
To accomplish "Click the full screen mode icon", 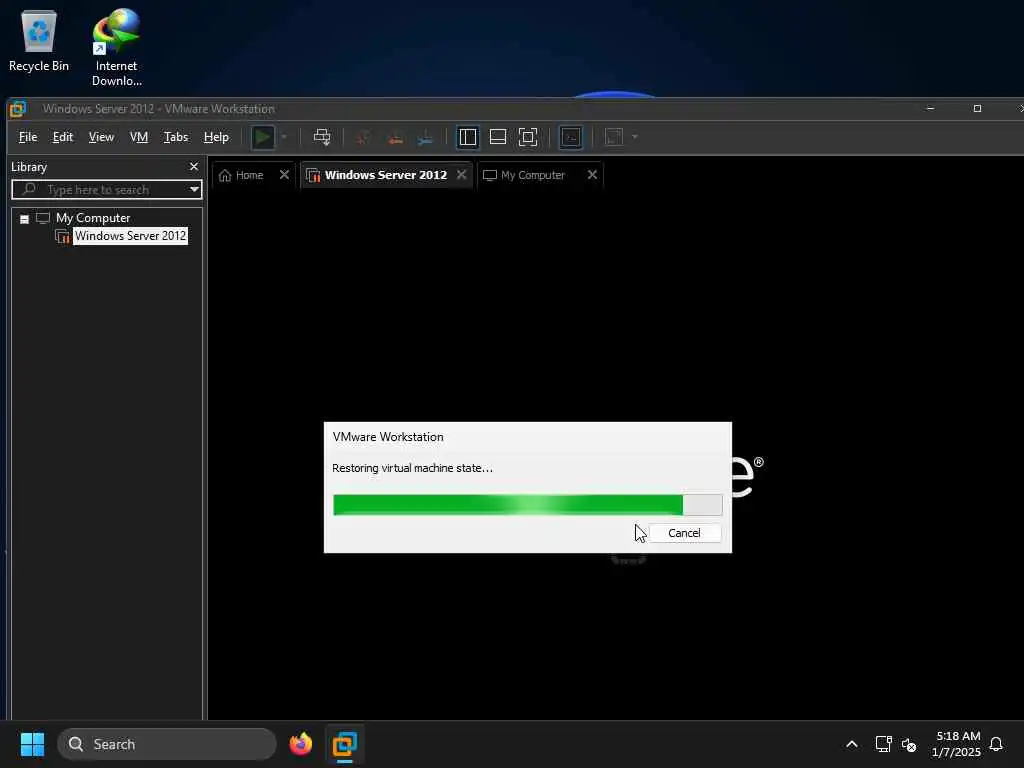I will [528, 137].
